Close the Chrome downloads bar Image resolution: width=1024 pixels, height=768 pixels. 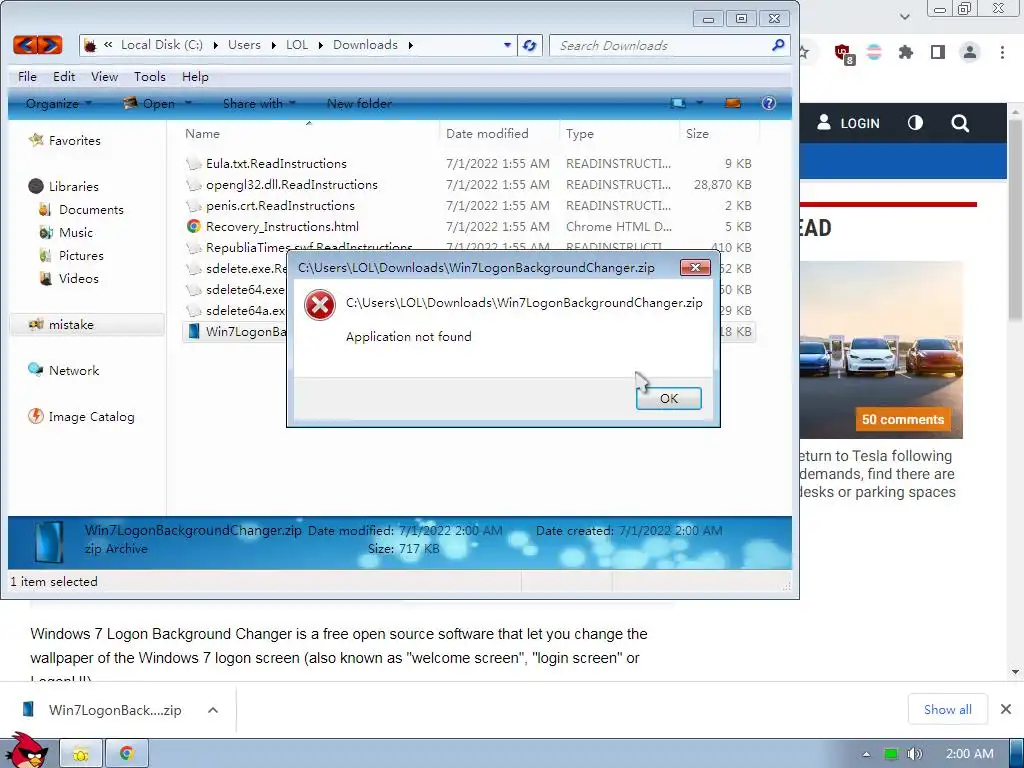pos(1006,709)
